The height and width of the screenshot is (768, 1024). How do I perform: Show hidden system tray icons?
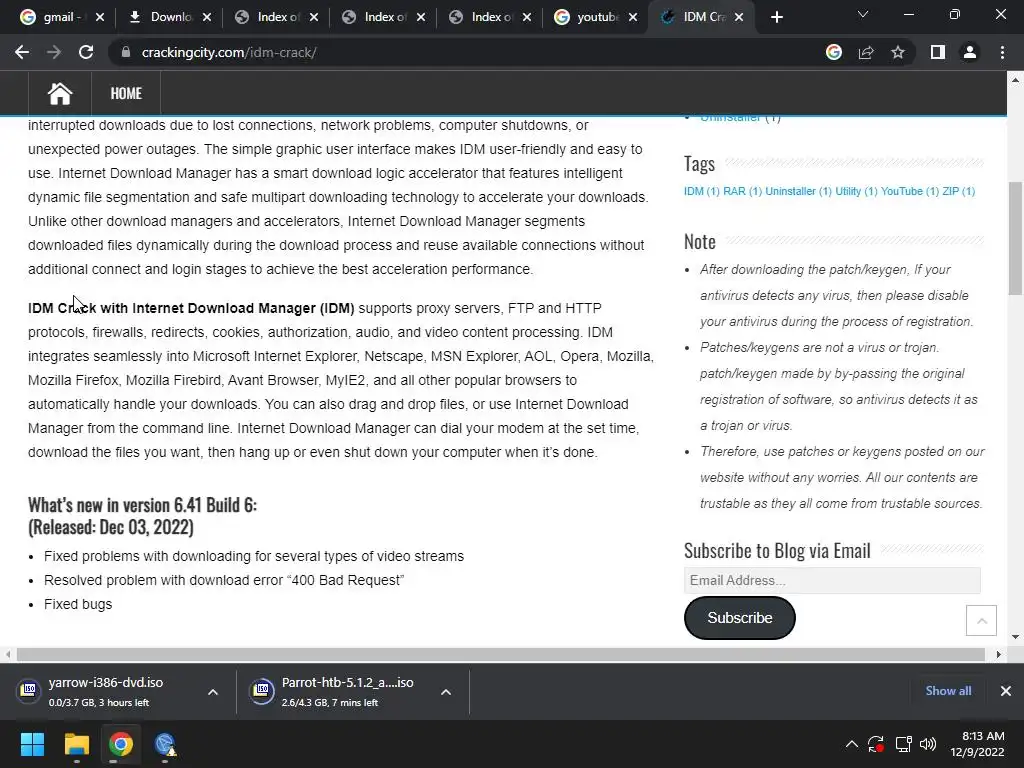852,744
